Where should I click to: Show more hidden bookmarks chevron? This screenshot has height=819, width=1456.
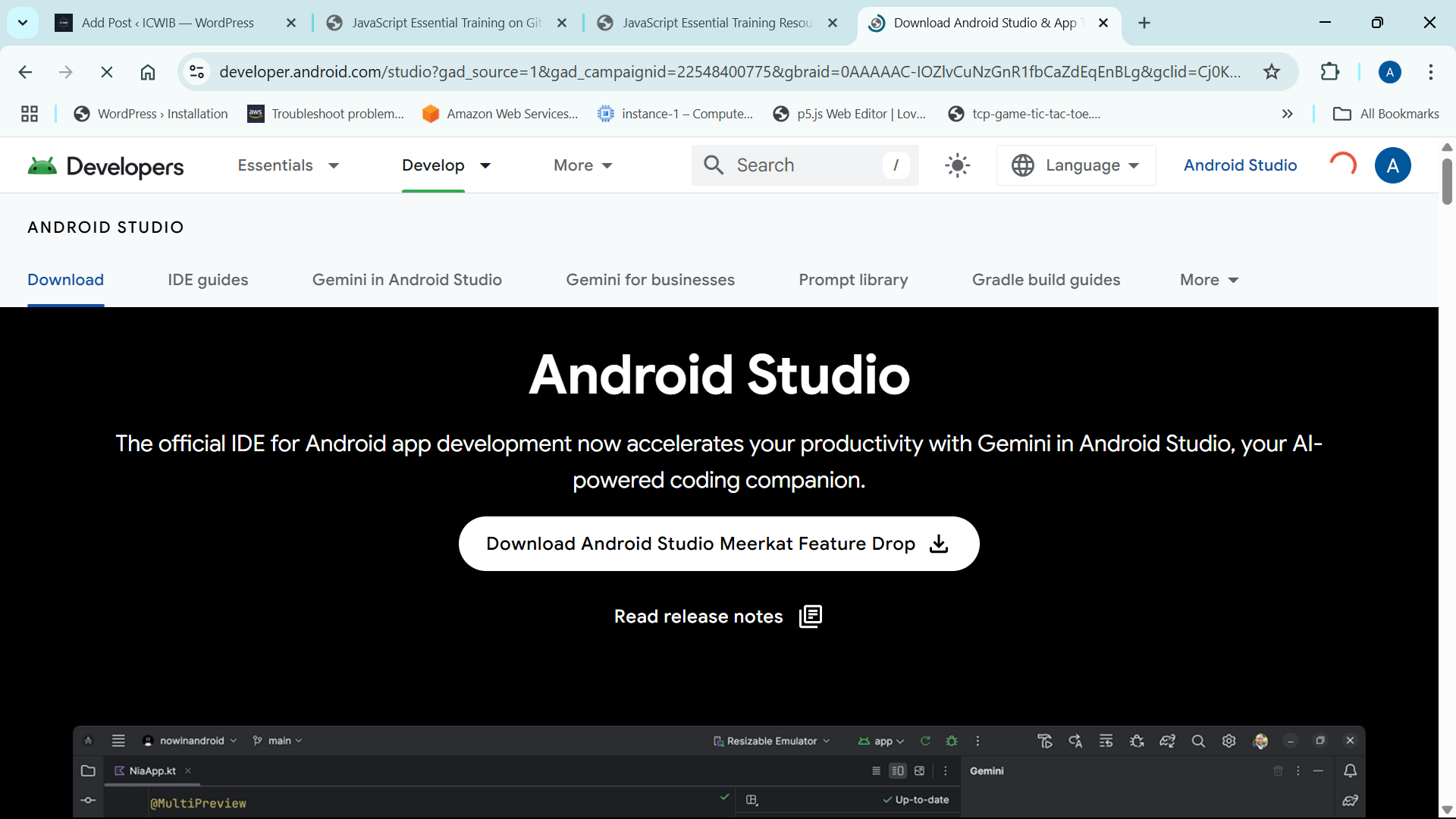[x=1287, y=114]
